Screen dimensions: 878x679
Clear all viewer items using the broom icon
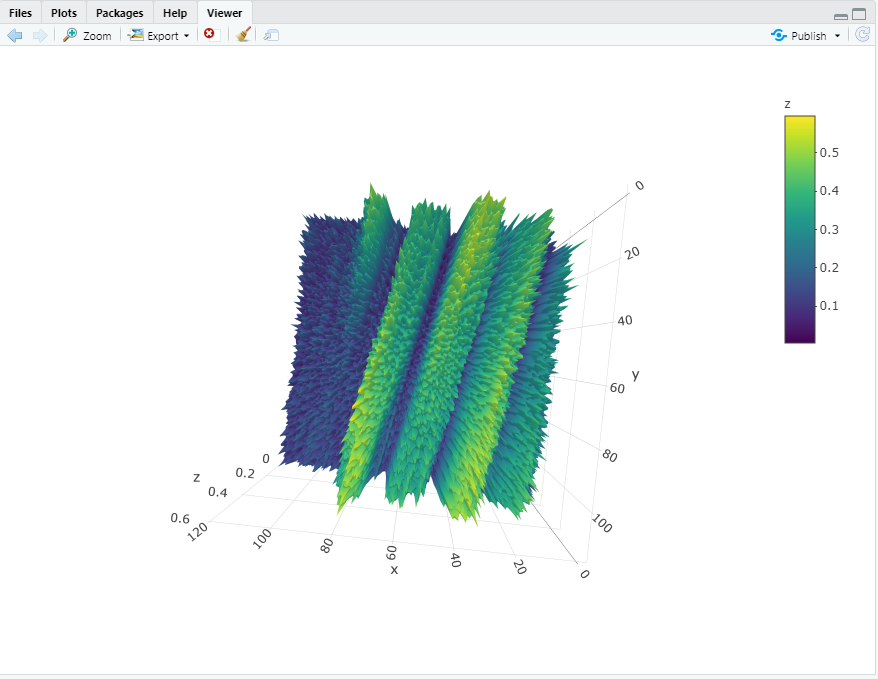(x=243, y=34)
